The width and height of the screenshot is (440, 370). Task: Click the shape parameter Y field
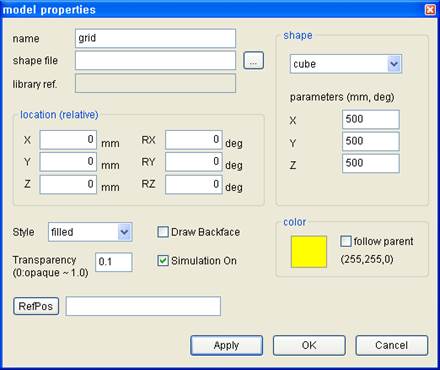point(371,141)
